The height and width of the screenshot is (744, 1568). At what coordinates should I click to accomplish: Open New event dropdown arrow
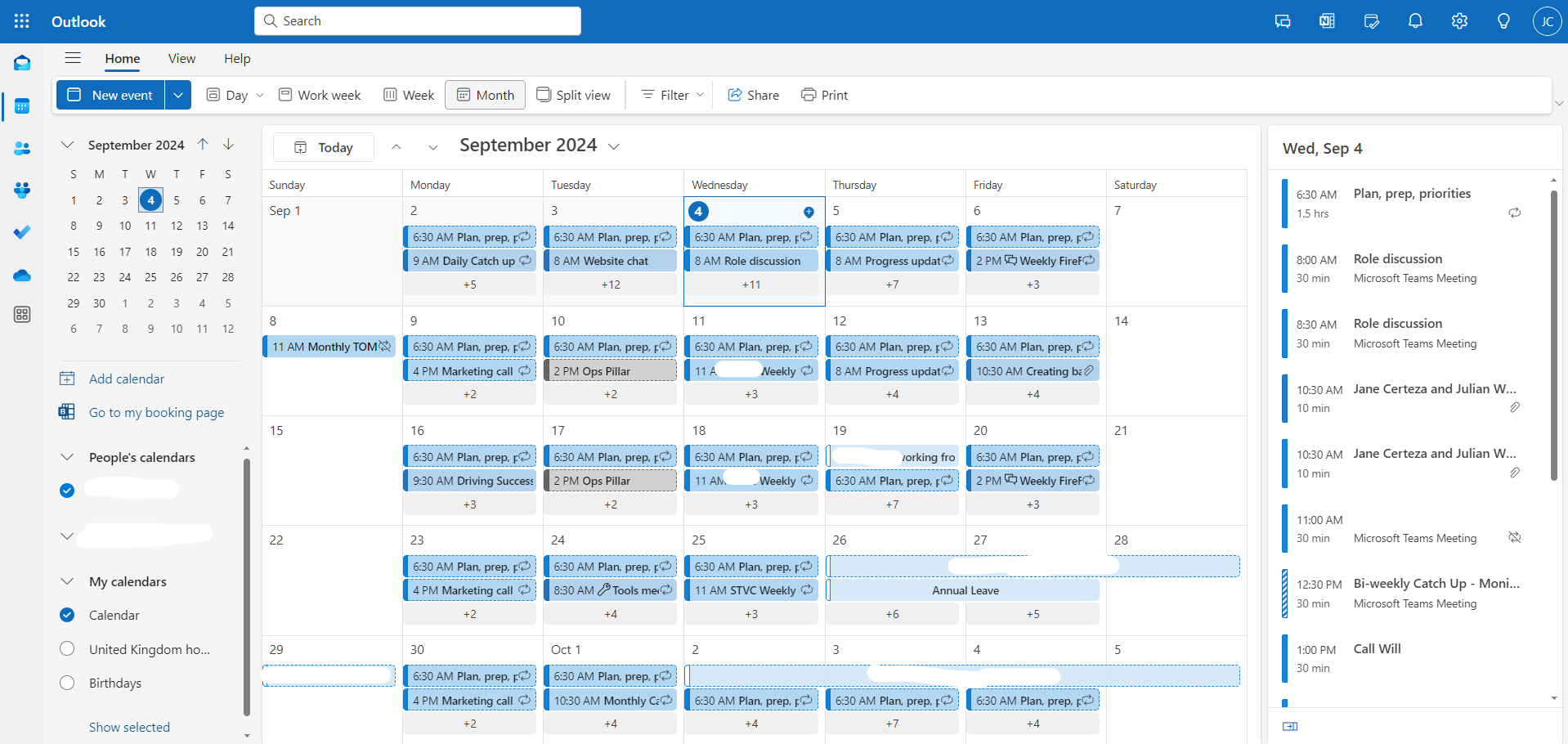click(x=178, y=95)
